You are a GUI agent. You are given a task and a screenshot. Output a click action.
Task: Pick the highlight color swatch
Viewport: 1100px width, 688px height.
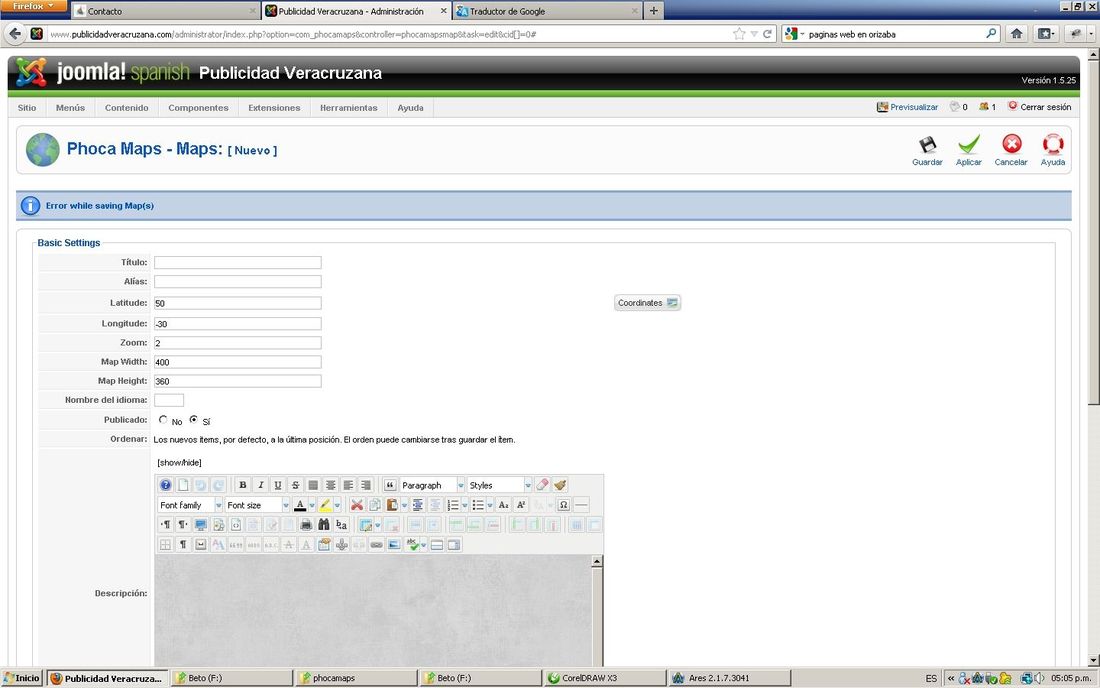click(325, 505)
